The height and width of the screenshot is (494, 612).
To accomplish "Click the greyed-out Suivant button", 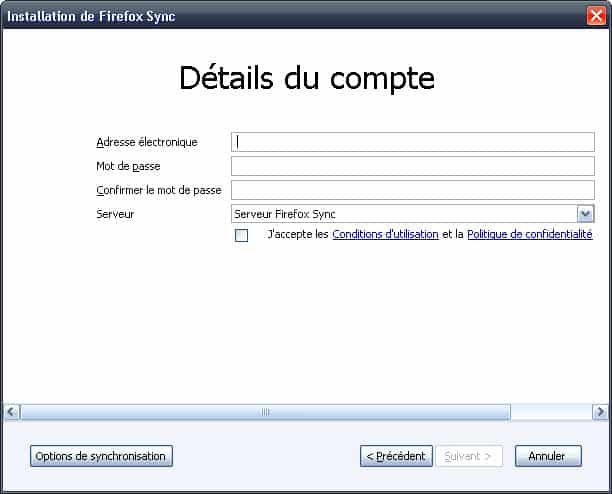I will 469,456.
